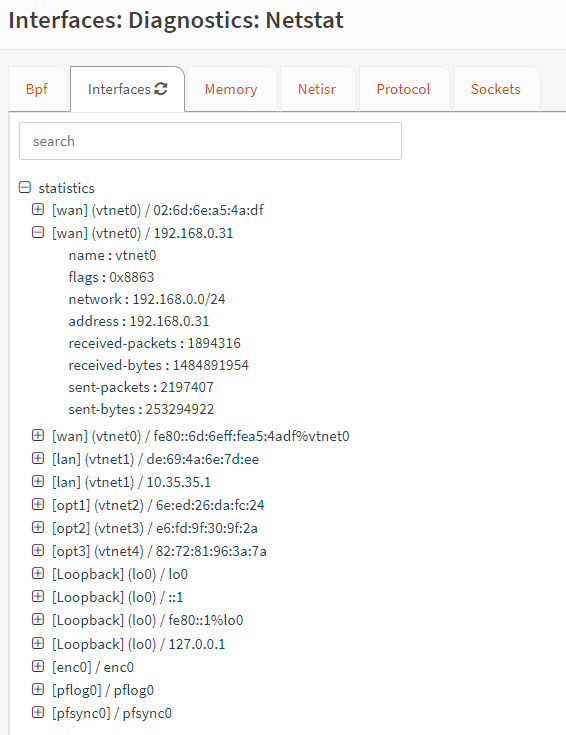Expand the opt1 vtnet2 interface node

[38, 504]
